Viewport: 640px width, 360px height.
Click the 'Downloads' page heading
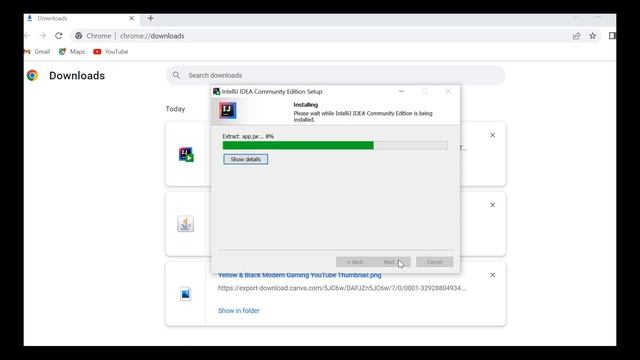coord(77,76)
